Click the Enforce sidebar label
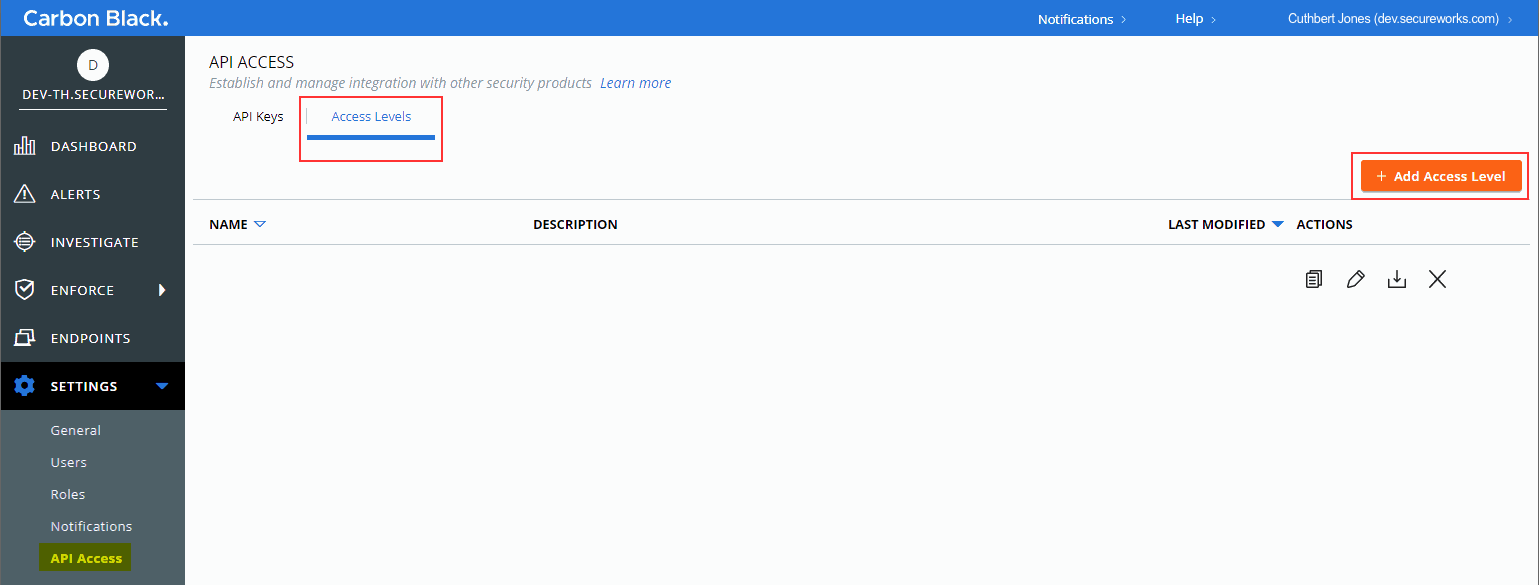Viewport: 1539px width, 585px height. click(83, 291)
